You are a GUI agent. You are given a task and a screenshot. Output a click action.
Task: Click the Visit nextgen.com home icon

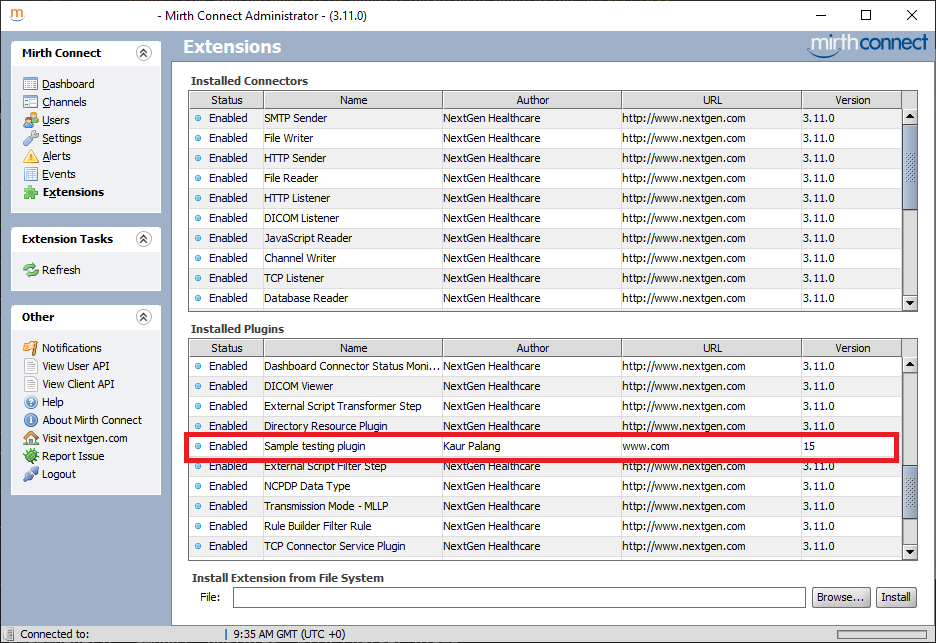tap(30, 438)
